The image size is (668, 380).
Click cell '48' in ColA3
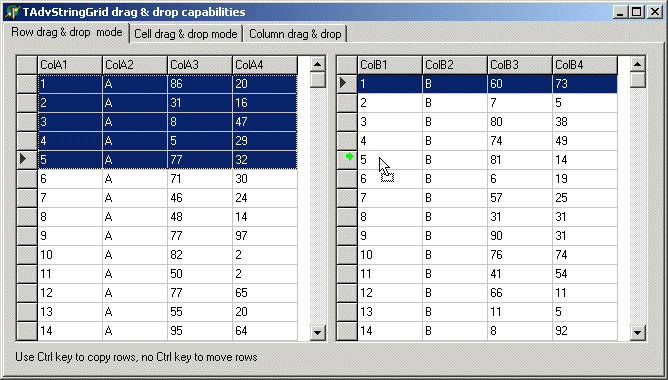coord(200,217)
